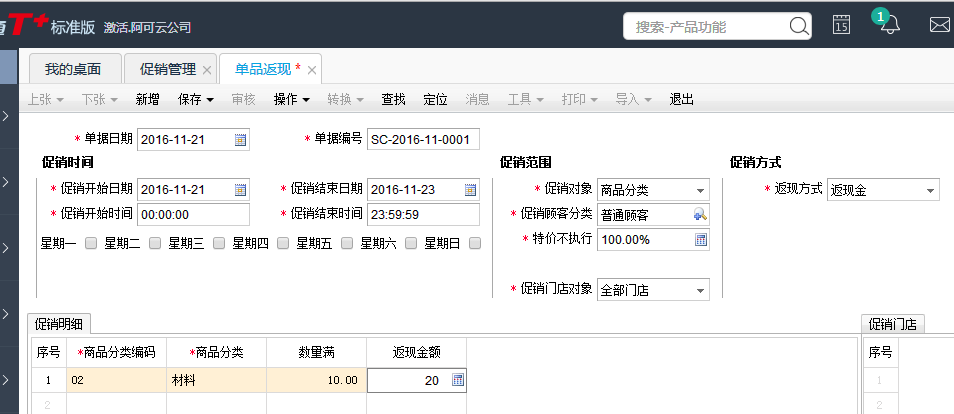
Task: Close the 单品返现 tab
Action: [312, 70]
